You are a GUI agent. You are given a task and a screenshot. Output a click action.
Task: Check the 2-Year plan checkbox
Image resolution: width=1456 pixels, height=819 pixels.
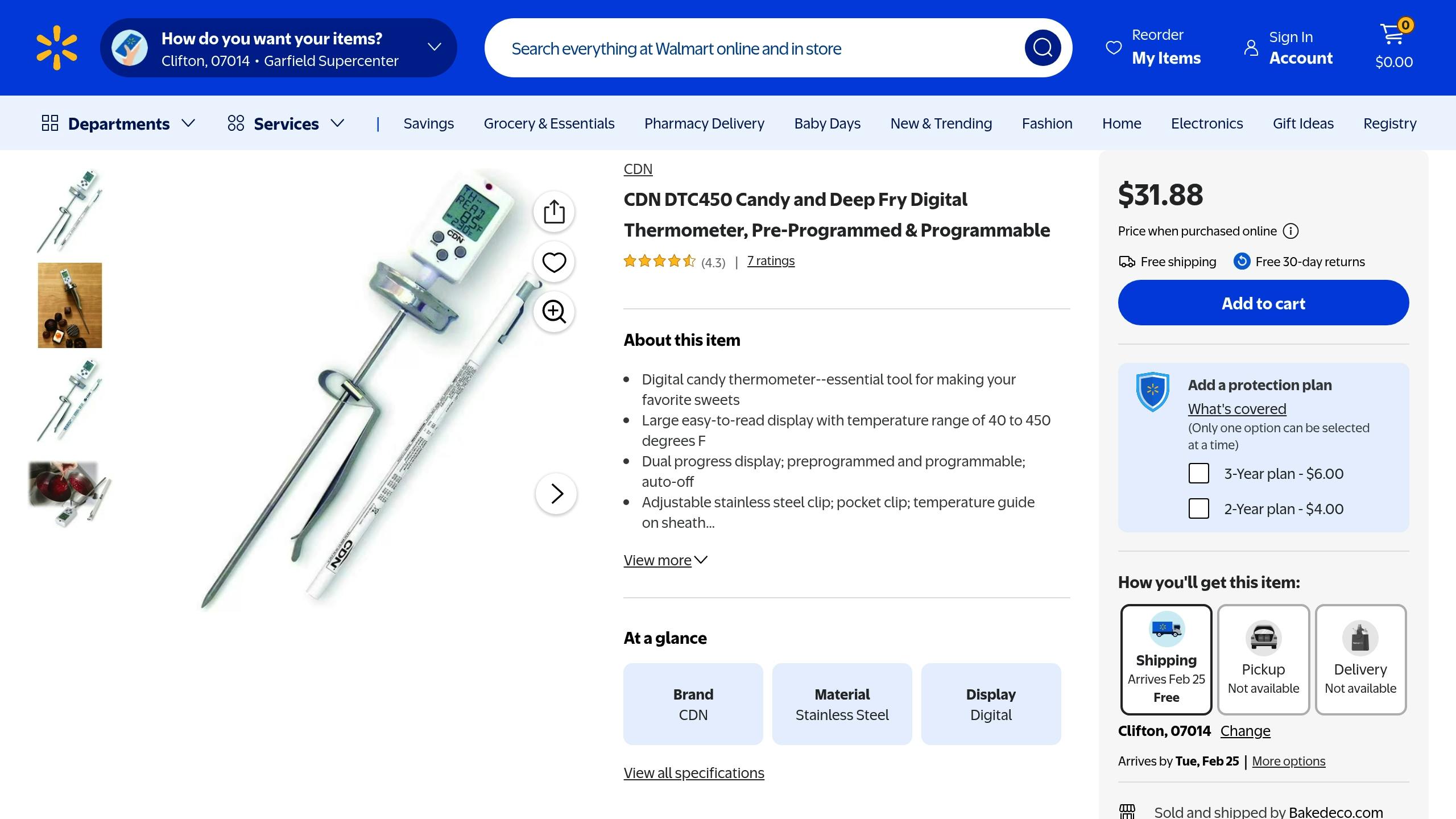coord(1199,508)
